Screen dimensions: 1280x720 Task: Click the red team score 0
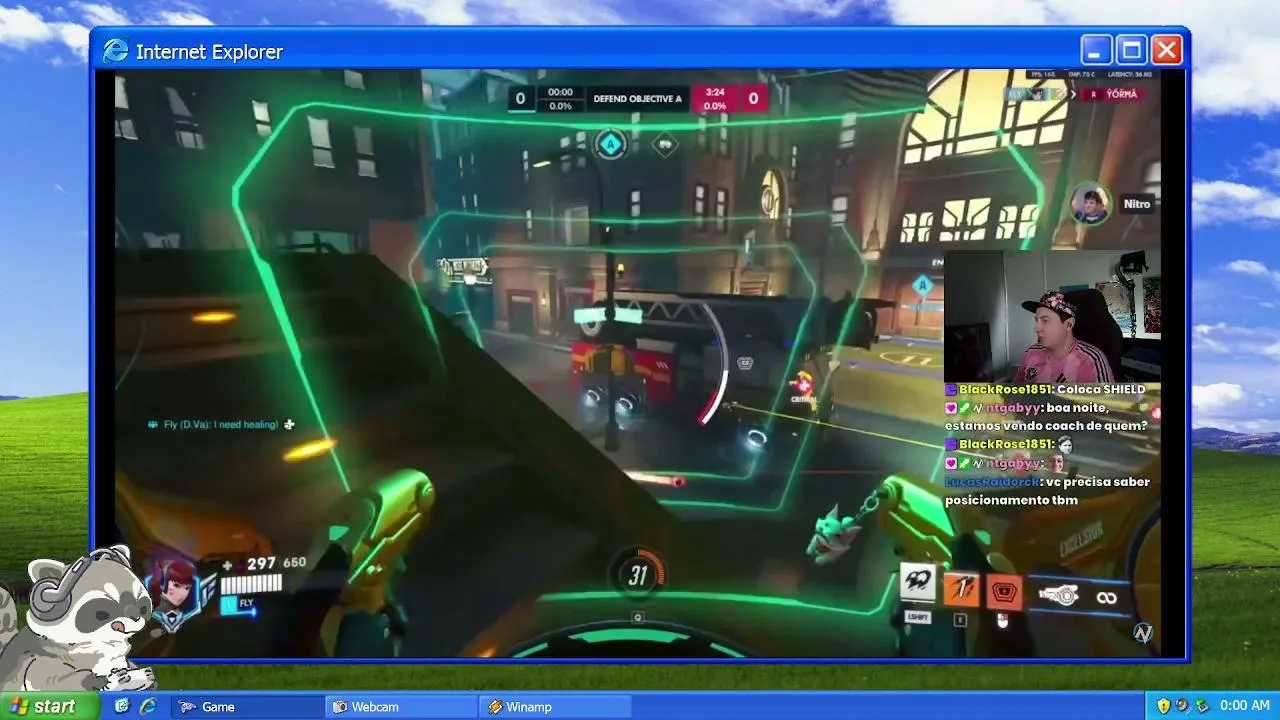753,98
